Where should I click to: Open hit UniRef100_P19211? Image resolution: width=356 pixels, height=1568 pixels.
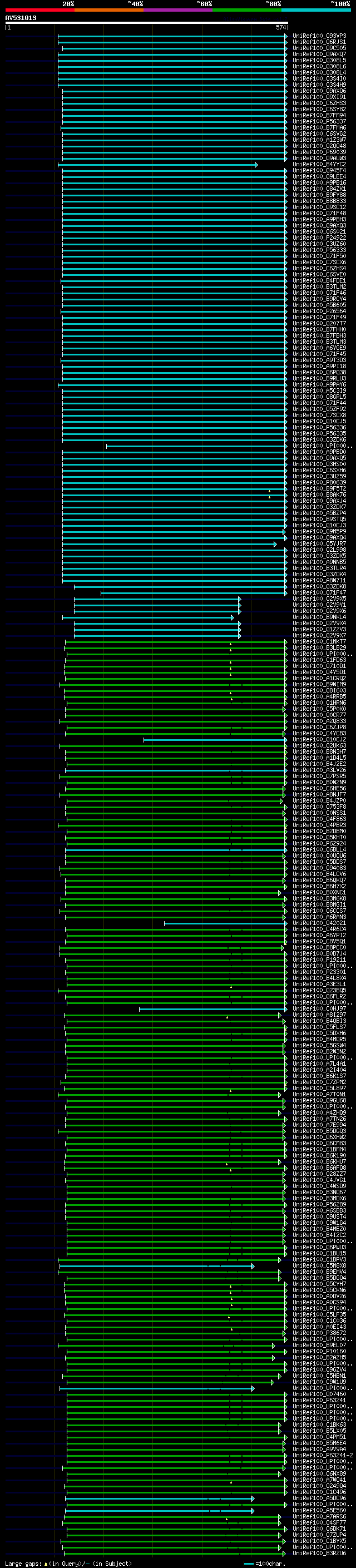coord(319,960)
